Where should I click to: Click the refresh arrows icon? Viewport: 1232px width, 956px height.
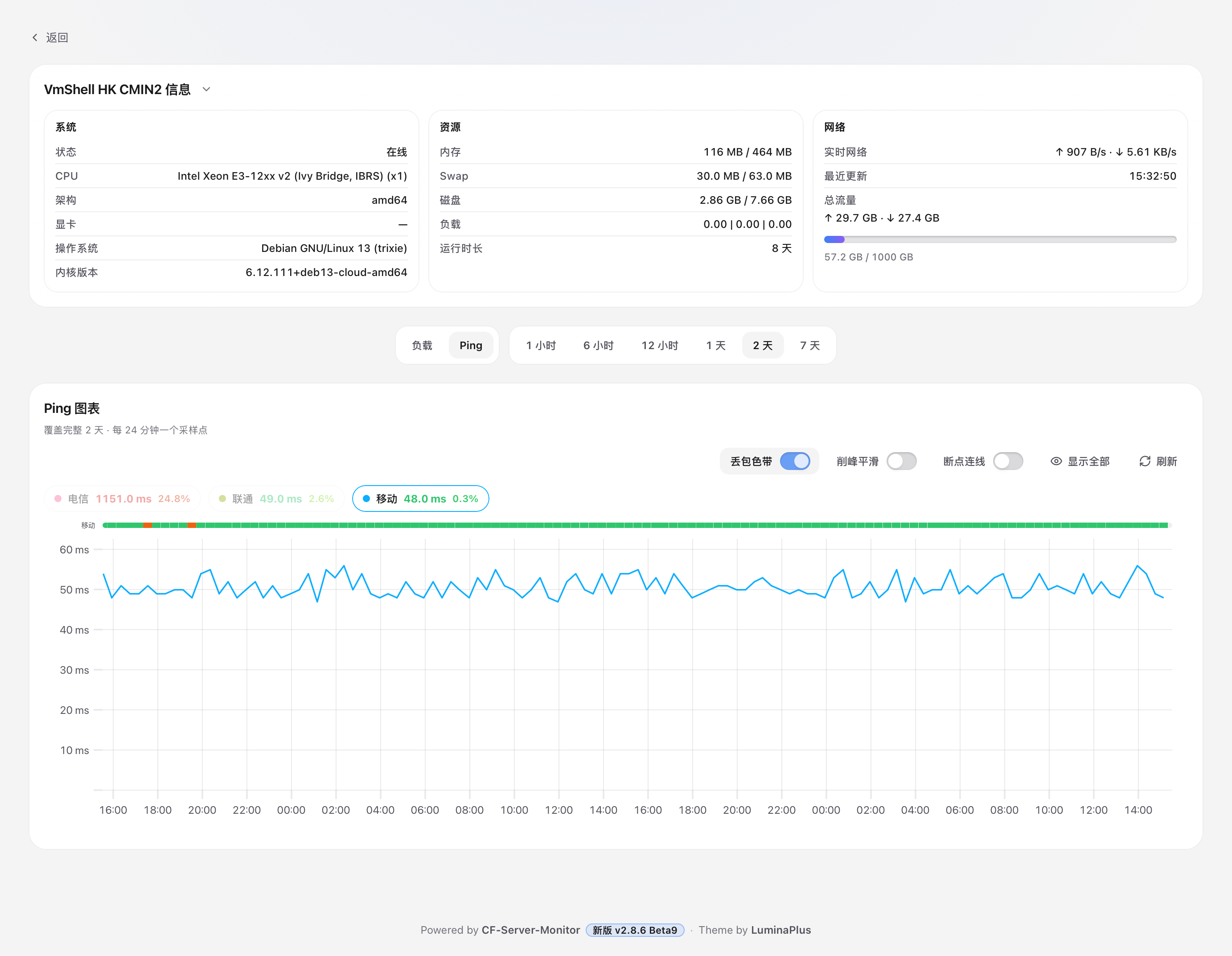[x=1145, y=461]
